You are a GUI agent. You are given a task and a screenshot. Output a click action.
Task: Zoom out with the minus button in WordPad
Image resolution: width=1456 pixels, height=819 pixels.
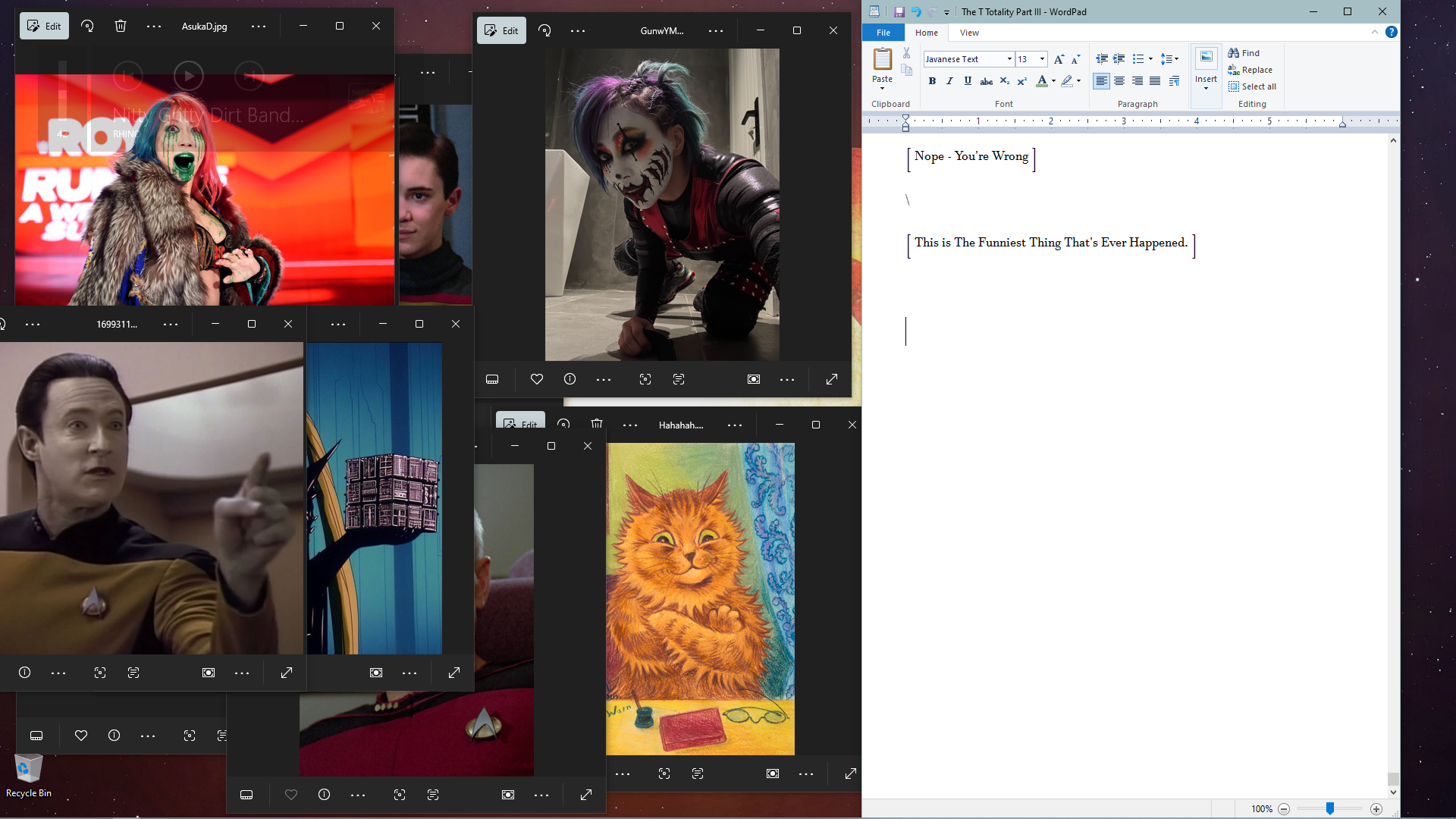[x=1284, y=809]
